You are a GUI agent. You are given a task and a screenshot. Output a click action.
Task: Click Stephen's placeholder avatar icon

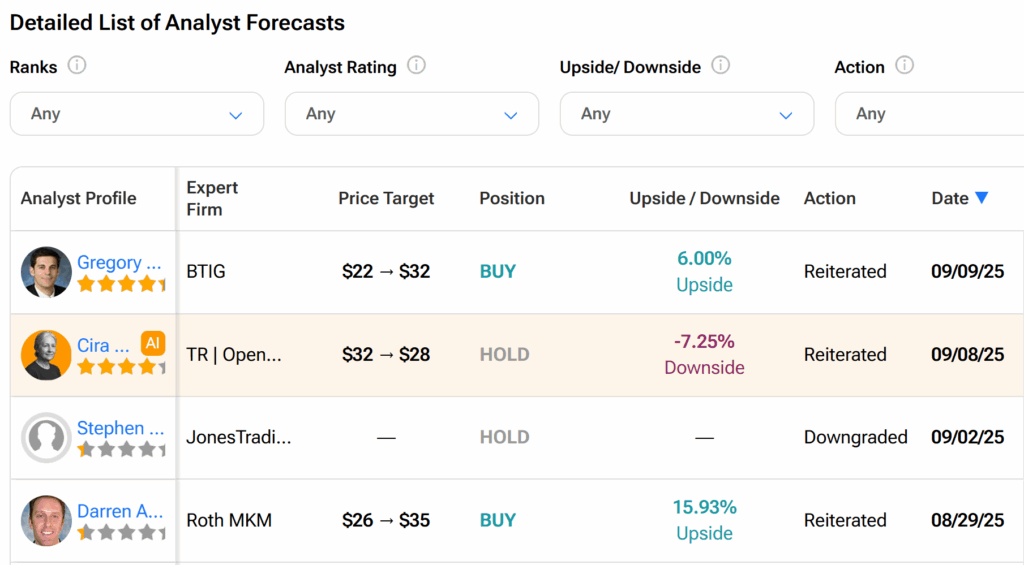[x=46, y=438]
